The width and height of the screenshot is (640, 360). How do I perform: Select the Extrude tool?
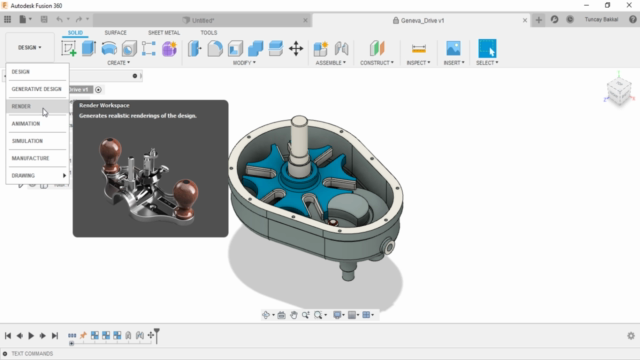click(x=89, y=48)
